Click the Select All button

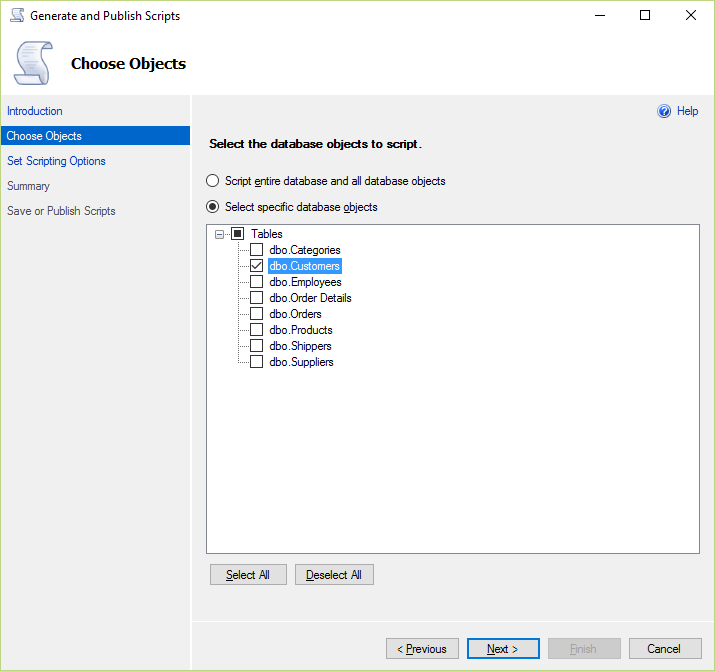(248, 575)
